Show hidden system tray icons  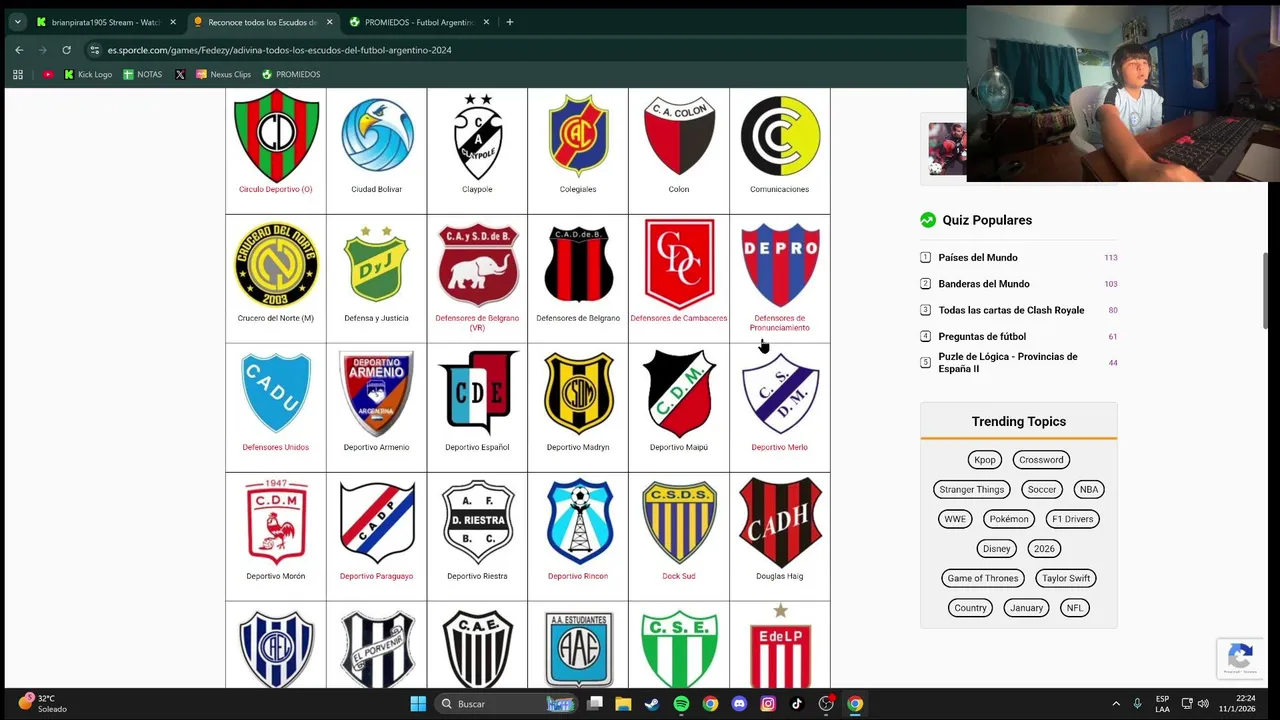(x=1116, y=704)
